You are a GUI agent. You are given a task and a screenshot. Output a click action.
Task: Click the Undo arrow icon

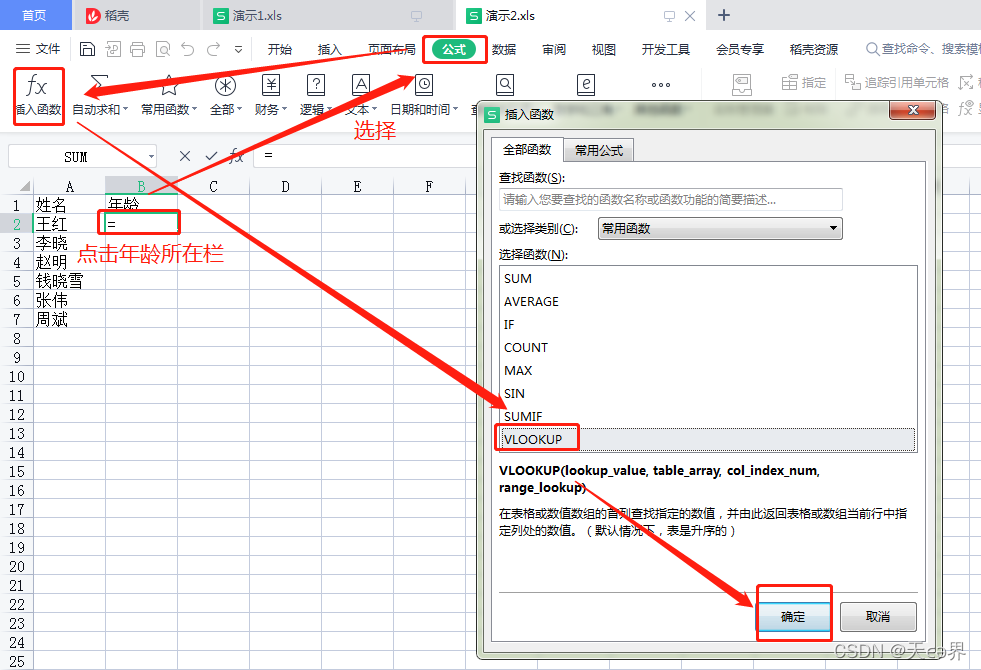pos(188,49)
